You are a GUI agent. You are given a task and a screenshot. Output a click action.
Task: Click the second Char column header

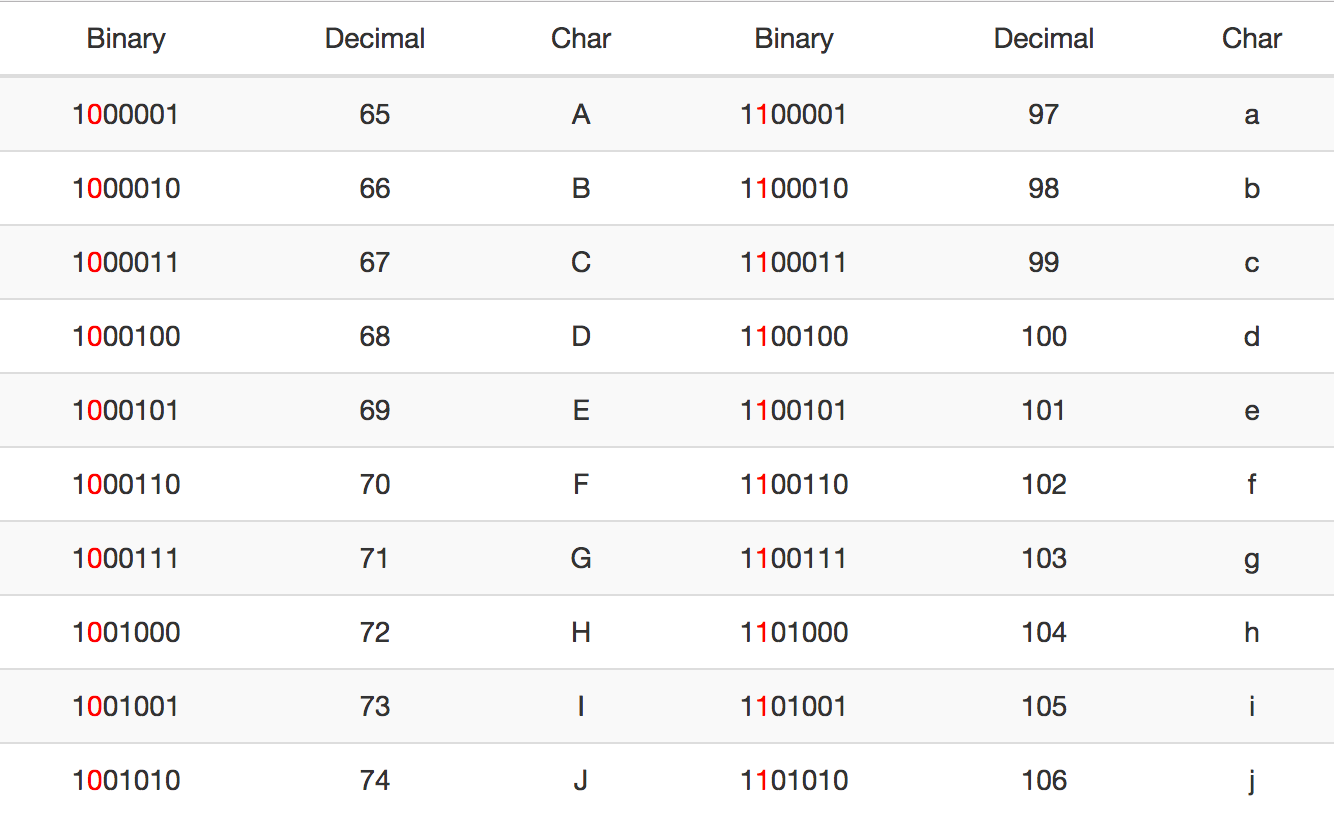point(1252,39)
